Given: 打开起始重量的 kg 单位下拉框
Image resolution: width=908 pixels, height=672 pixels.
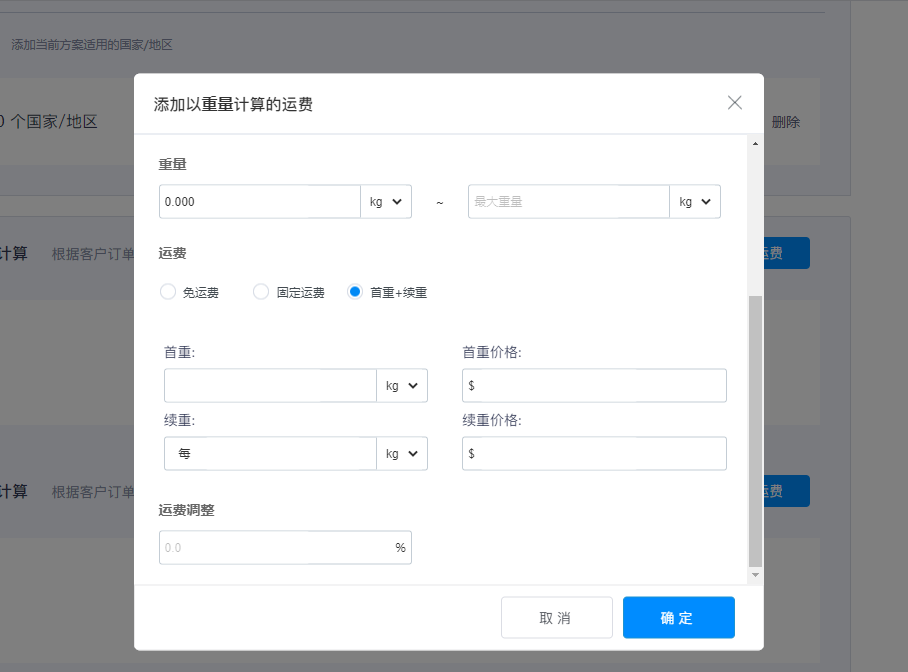Looking at the screenshot, I should [x=386, y=201].
